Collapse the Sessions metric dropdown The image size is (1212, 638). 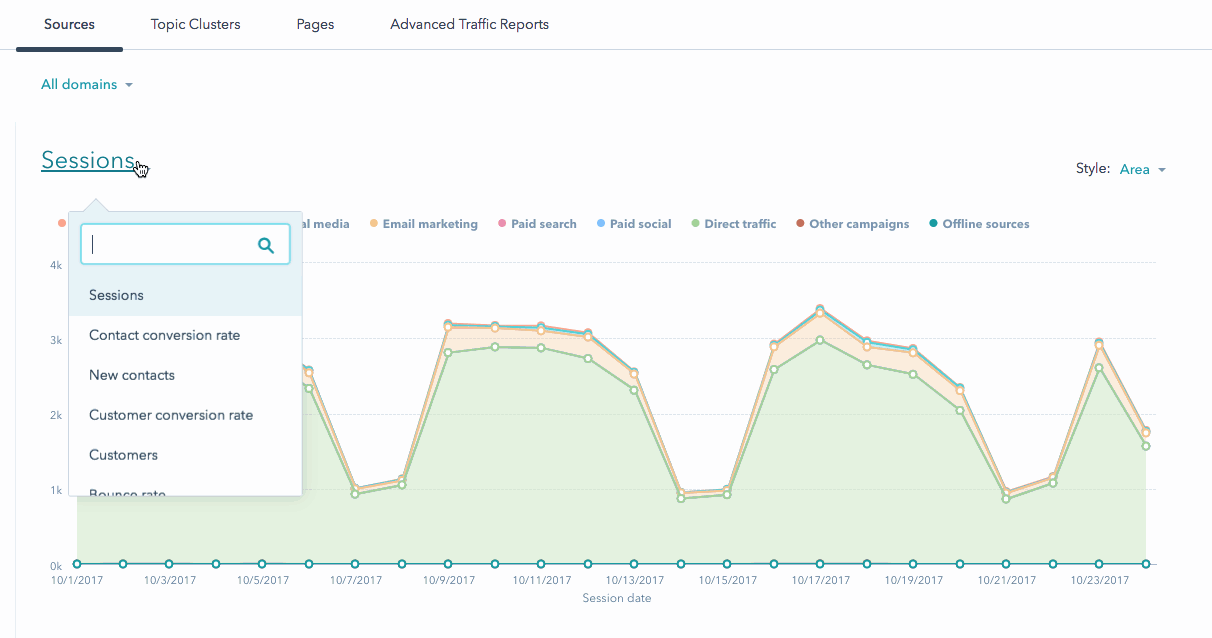tap(88, 161)
